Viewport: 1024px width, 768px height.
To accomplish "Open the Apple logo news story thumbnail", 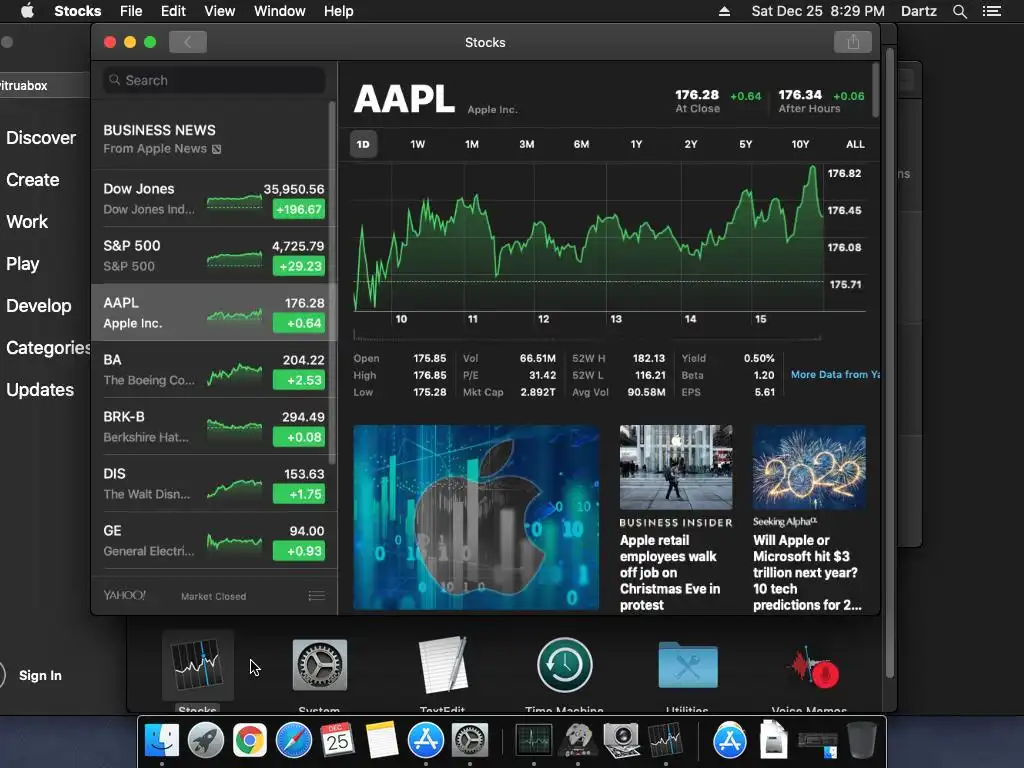I will pyautogui.click(x=476, y=517).
